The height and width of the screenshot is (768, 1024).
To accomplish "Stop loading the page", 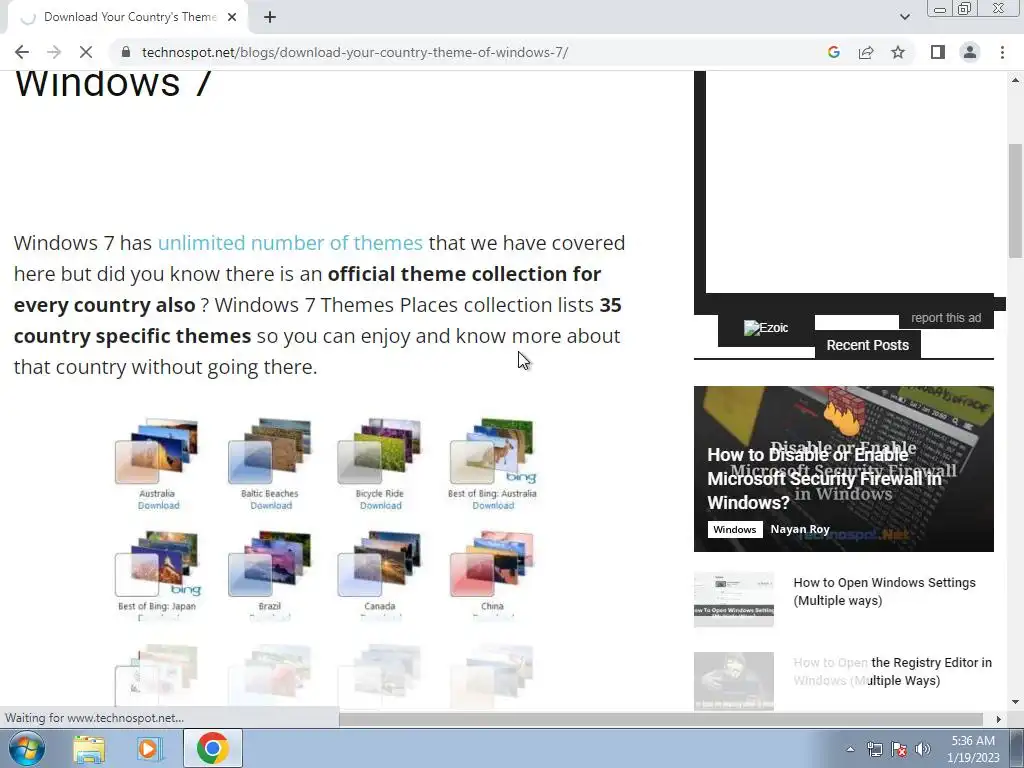I will pyautogui.click(x=86, y=52).
